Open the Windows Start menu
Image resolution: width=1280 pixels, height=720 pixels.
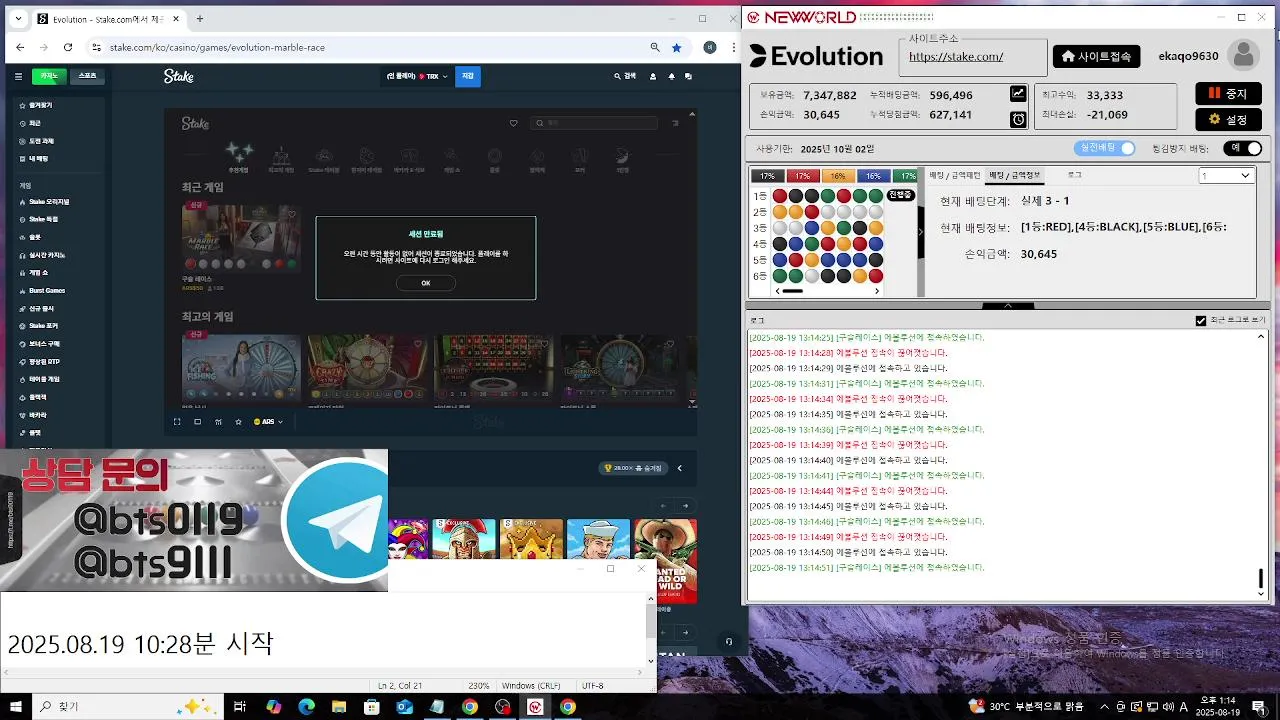point(17,707)
